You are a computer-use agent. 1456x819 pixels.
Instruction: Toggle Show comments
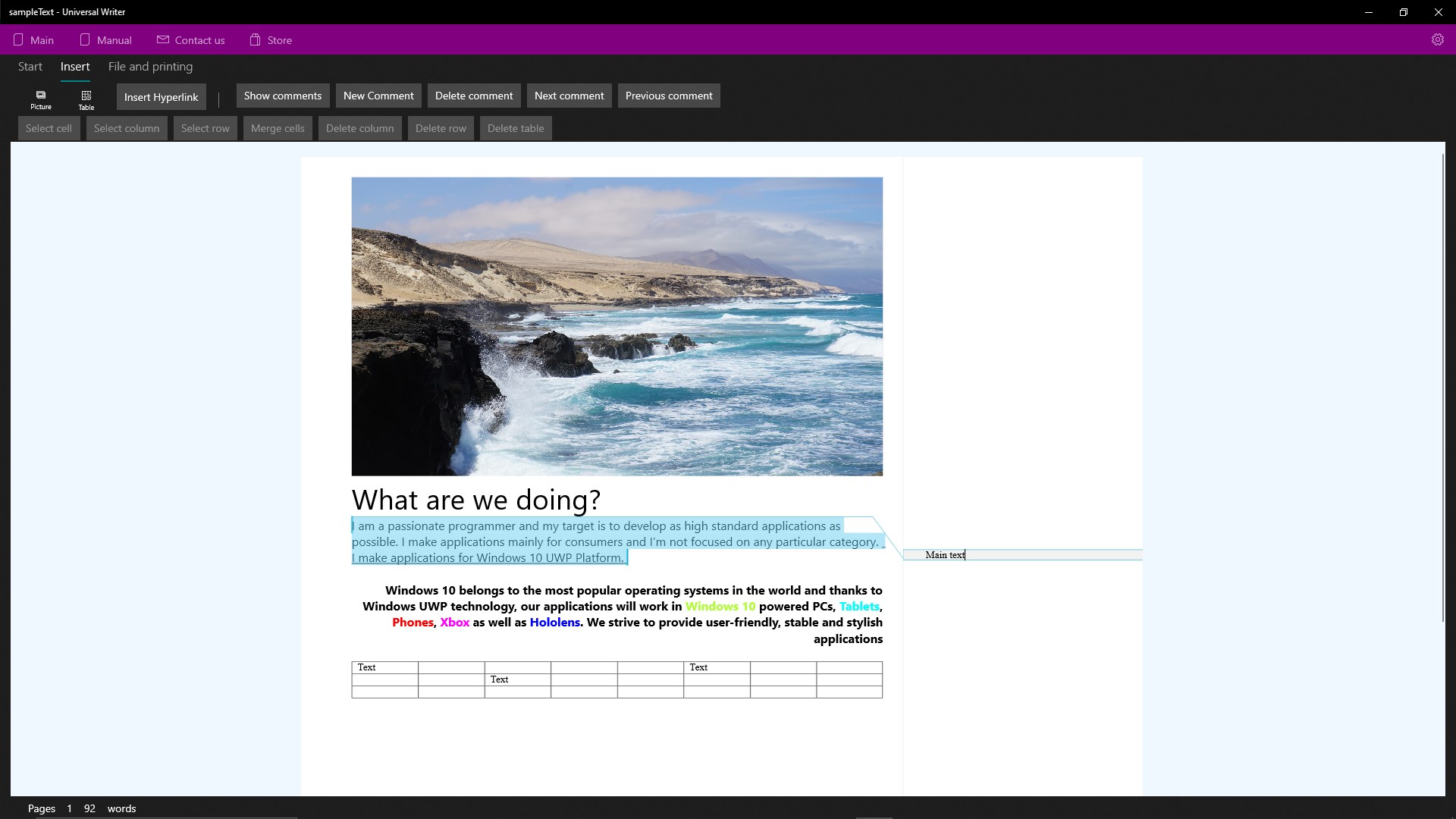[x=283, y=96]
